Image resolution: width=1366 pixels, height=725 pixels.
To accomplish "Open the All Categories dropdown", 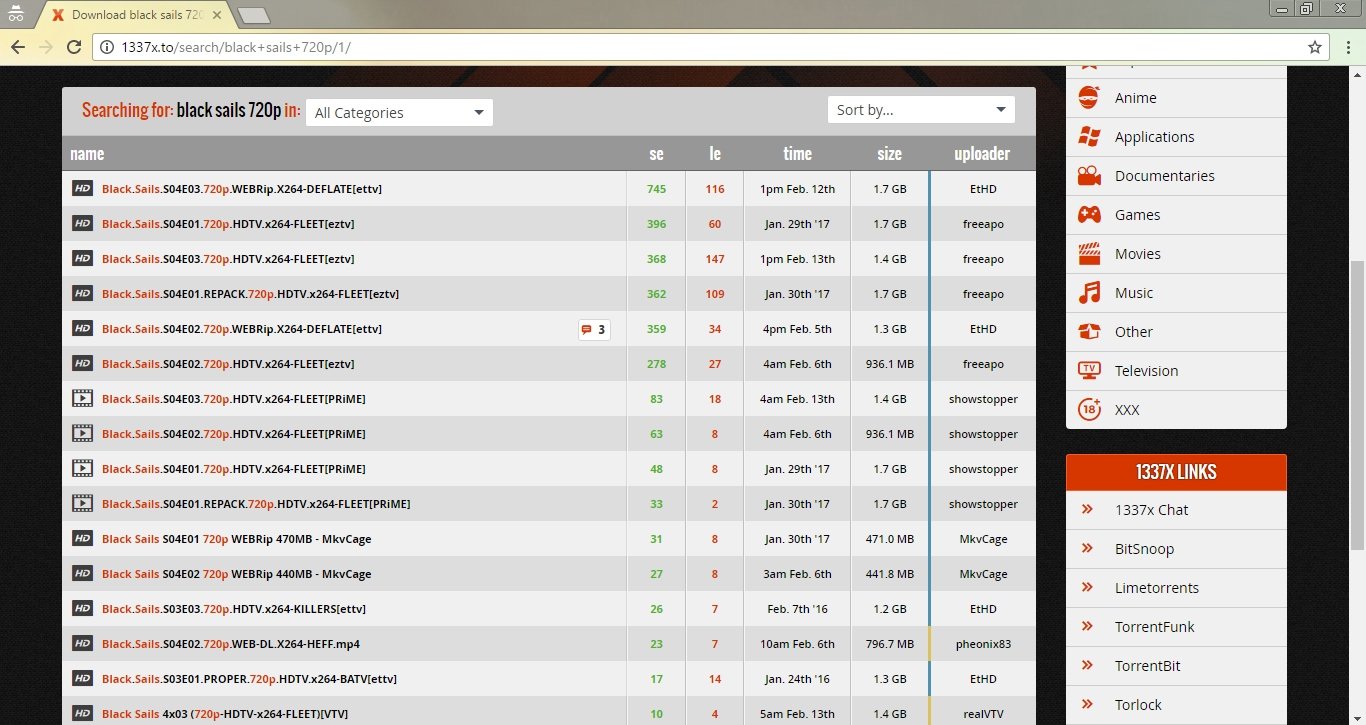I will tap(399, 112).
